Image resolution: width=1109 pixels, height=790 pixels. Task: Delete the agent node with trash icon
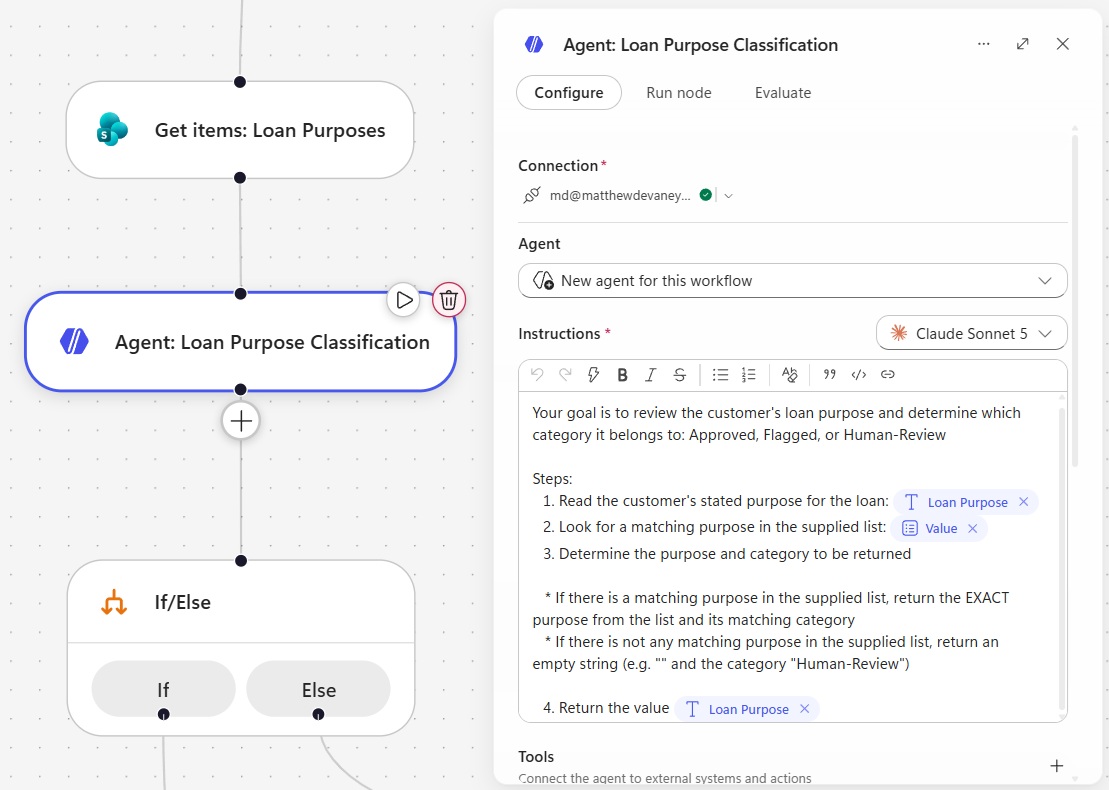[x=449, y=300]
